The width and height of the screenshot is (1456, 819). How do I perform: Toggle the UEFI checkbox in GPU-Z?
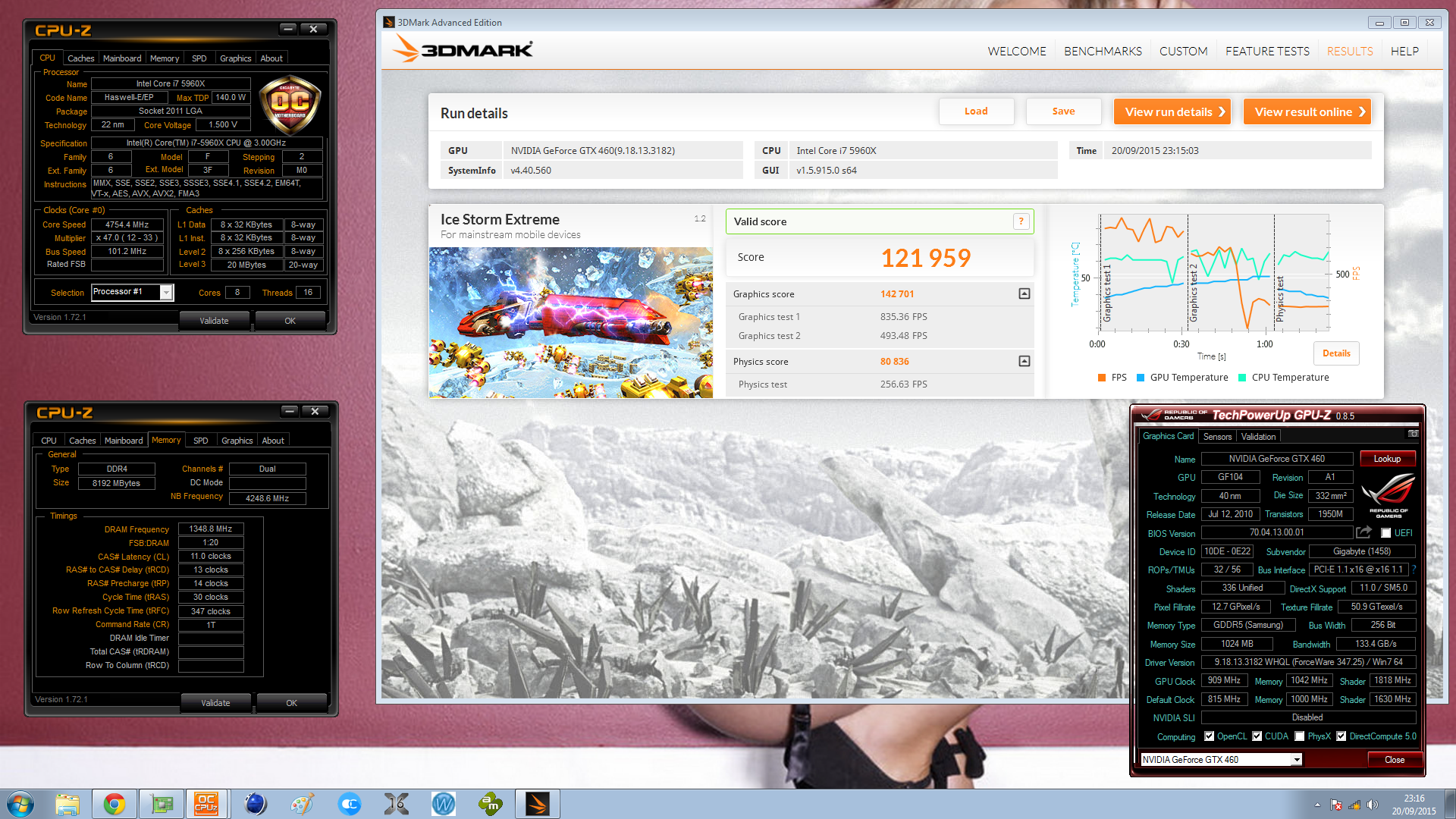pyautogui.click(x=1385, y=533)
